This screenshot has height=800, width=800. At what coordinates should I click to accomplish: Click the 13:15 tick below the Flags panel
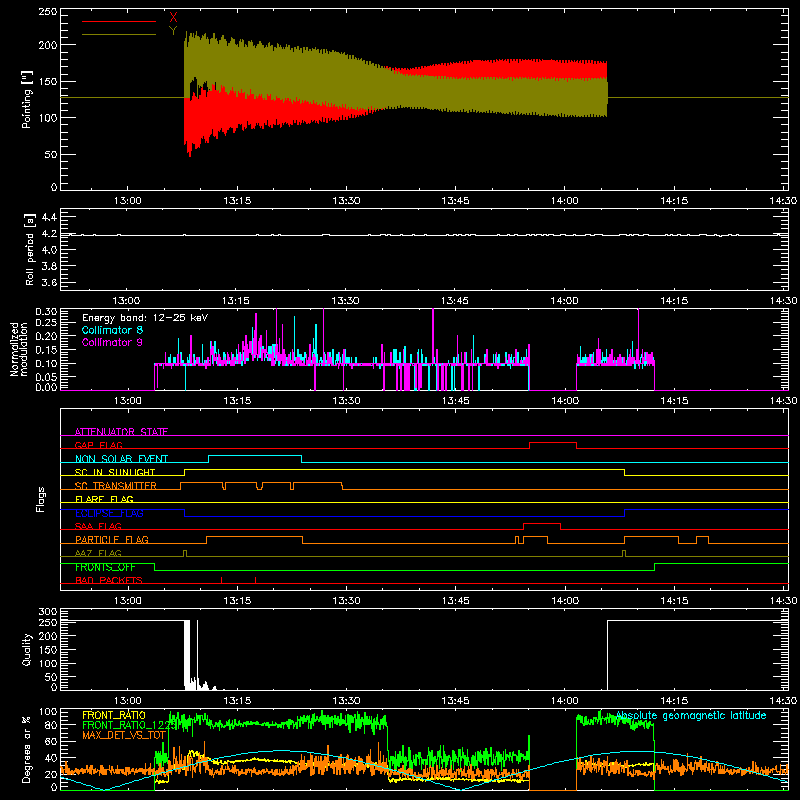[237, 601]
